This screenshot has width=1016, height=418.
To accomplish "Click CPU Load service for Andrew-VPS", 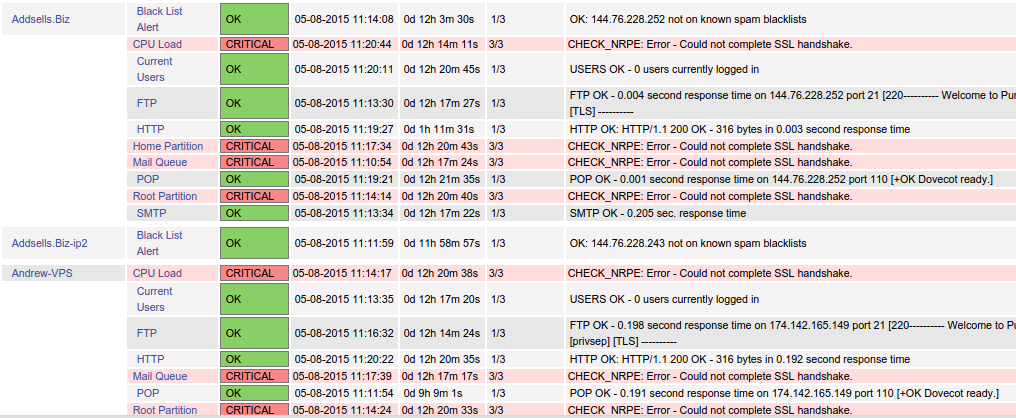I will click(157, 273).
